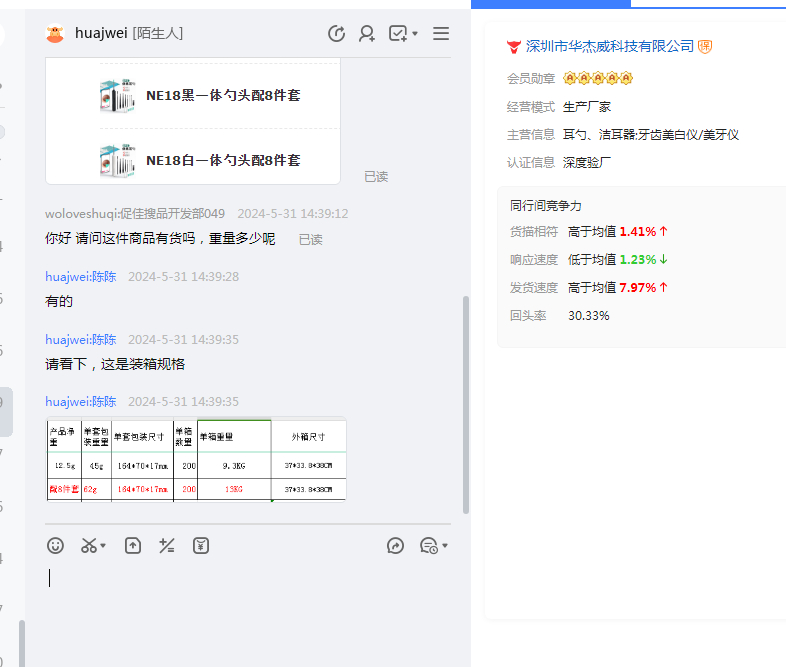Screen dimensions: 786x667
Task: Click the huajwei contact avatar
Action: click(x=55, y=34)
